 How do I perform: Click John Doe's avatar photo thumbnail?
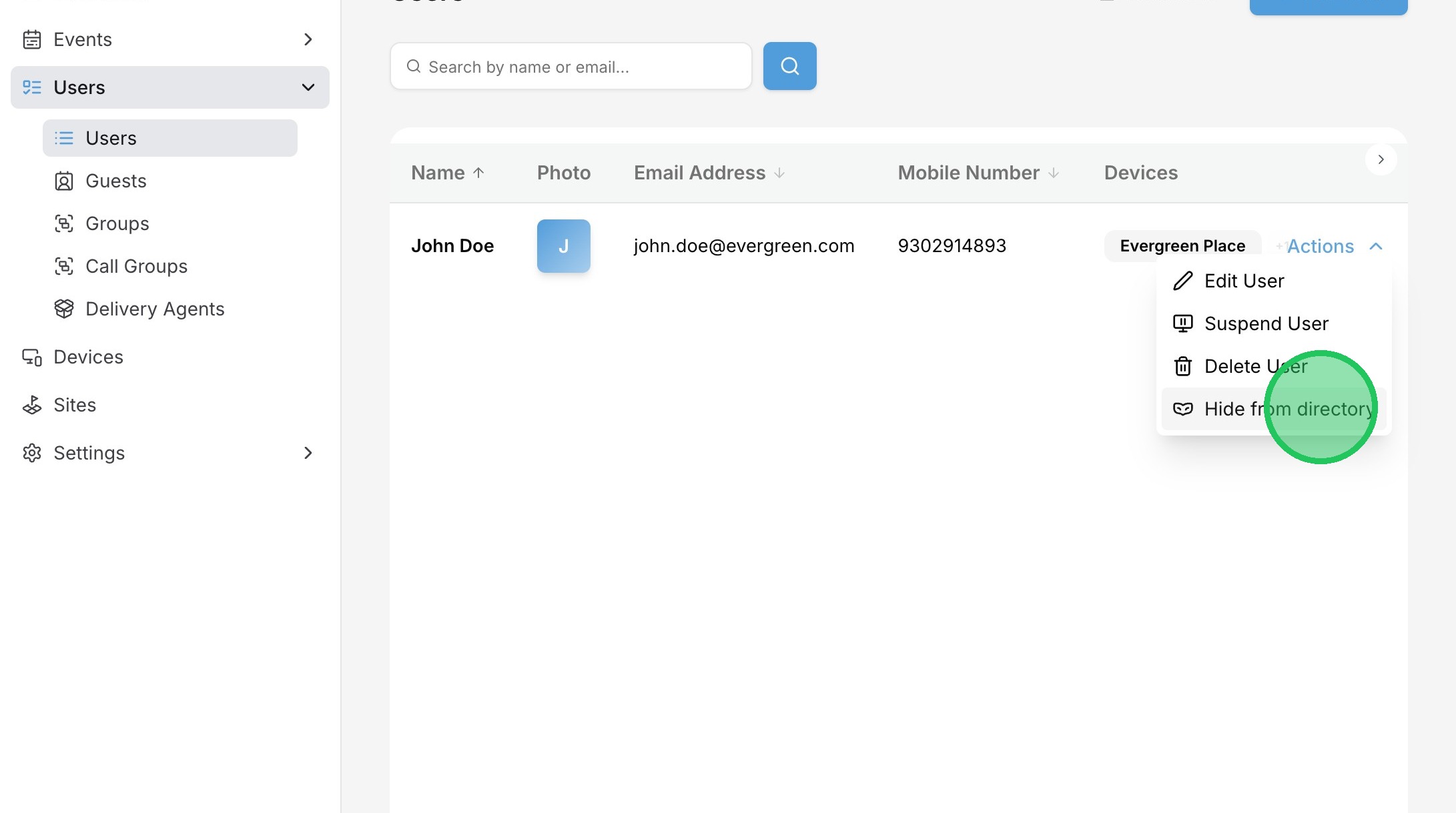(x=563, y=246)
